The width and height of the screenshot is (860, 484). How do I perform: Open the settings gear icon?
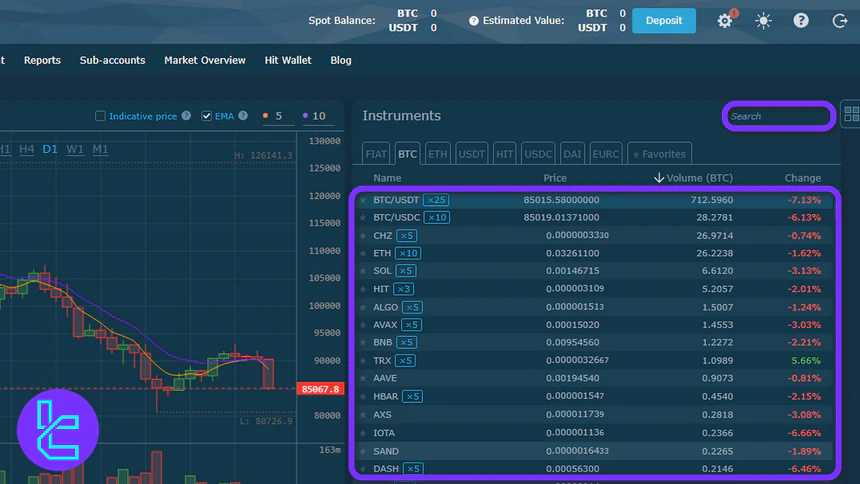[x=725, y=21]
